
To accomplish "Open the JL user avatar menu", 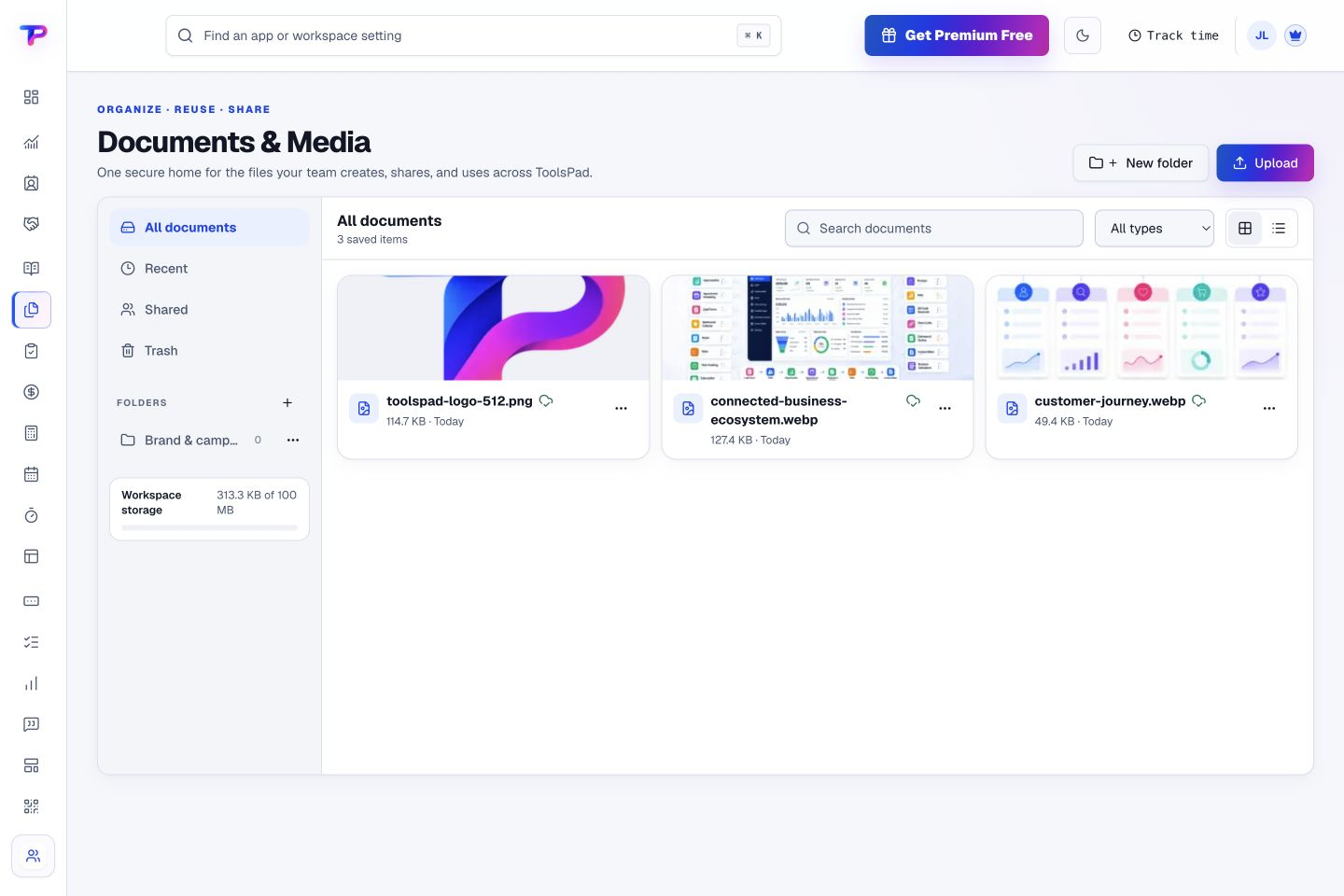I will (x=1261, y=35).
